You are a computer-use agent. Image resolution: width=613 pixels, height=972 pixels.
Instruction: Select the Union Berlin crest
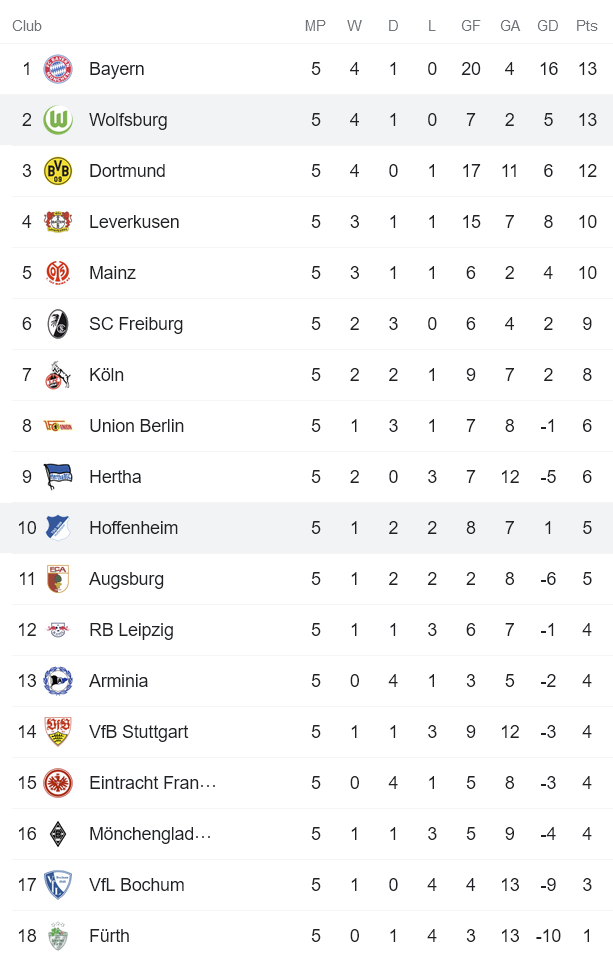tap(58, 426)
